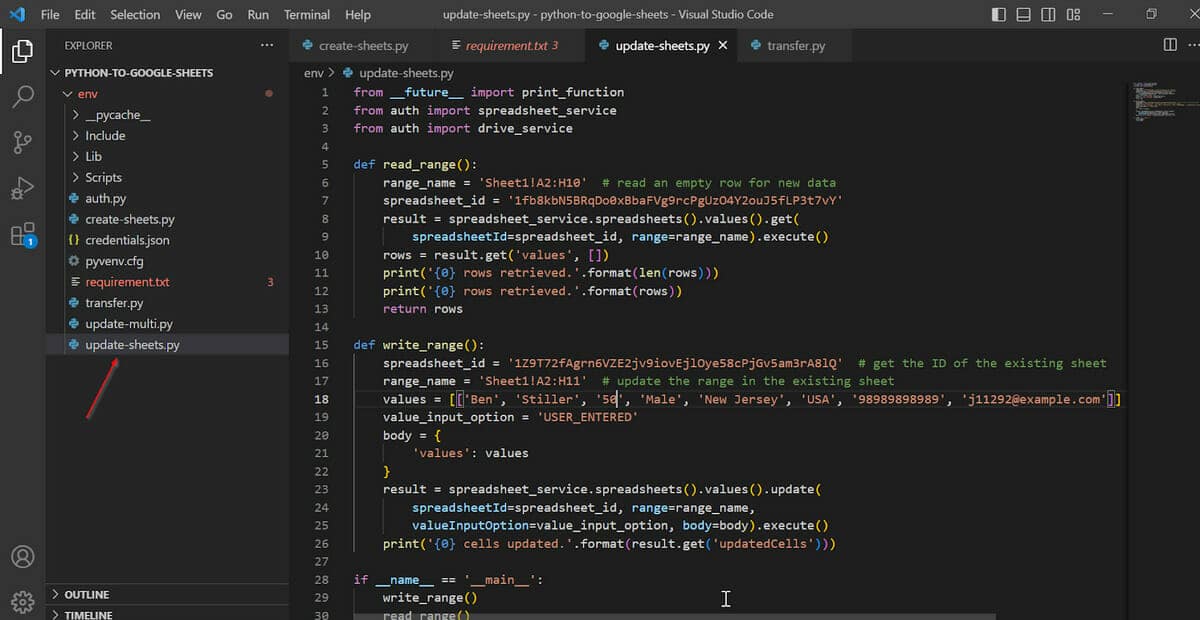1200x620 pixels.
Task: Open credentials.json in the explorer
Action: coord(127,240)
